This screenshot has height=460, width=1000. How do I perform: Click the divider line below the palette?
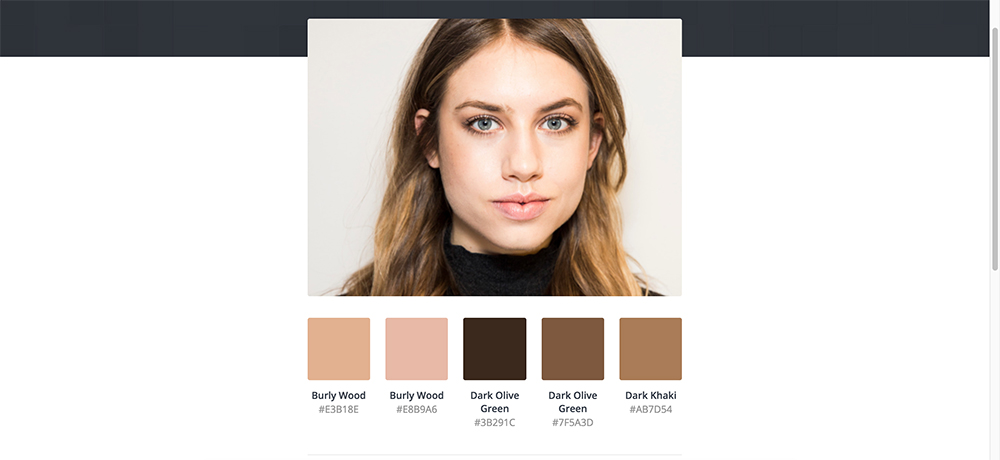[495, 455]
